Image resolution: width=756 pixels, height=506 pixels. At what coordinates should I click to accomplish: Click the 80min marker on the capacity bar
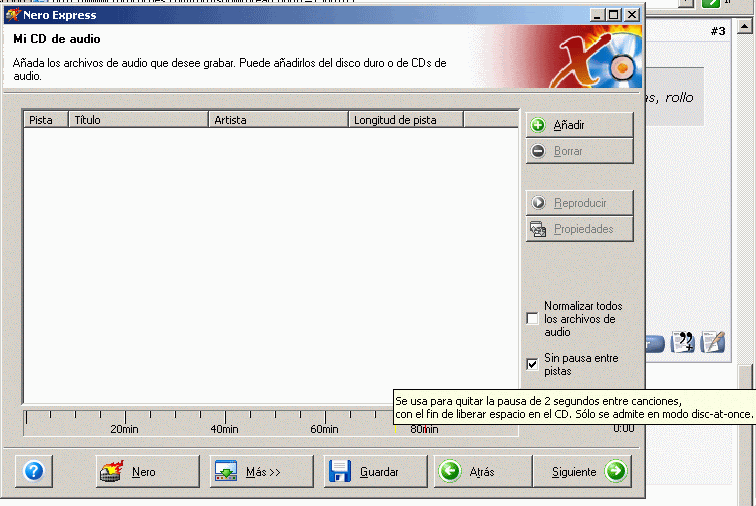(424, 429)
